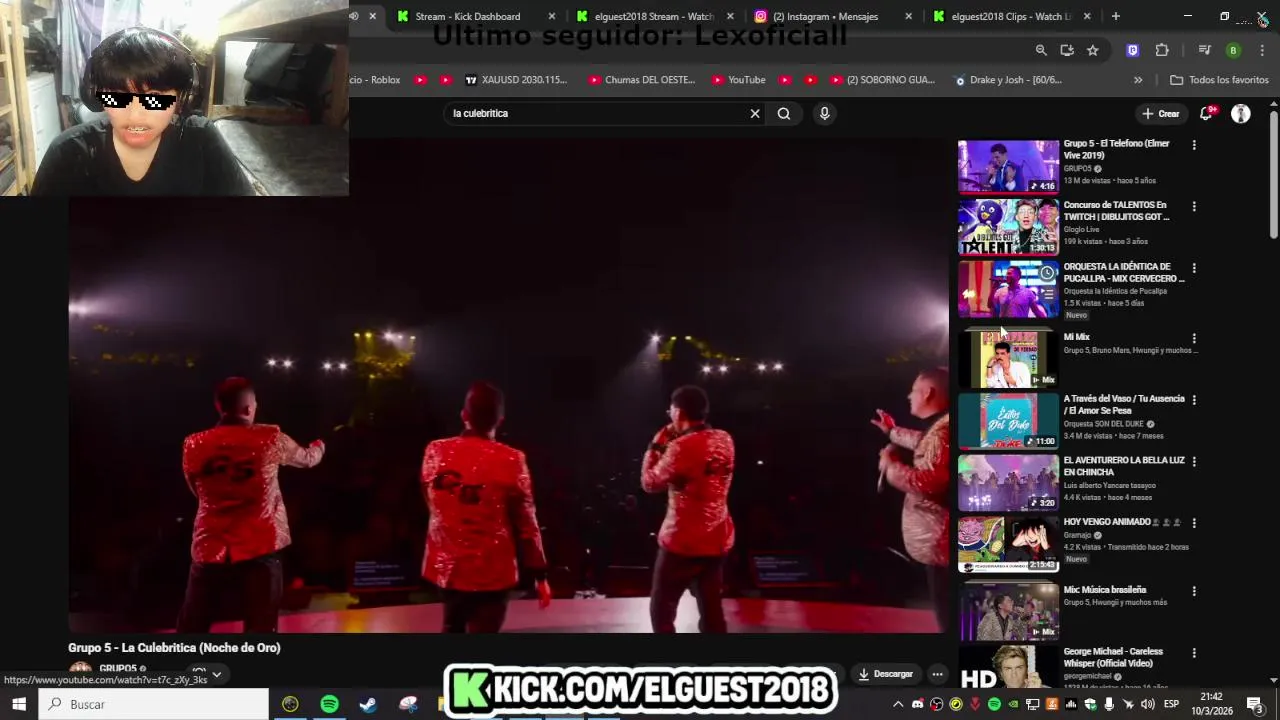
Task: Open the Windows Start menu
Action: coord(19,704)
